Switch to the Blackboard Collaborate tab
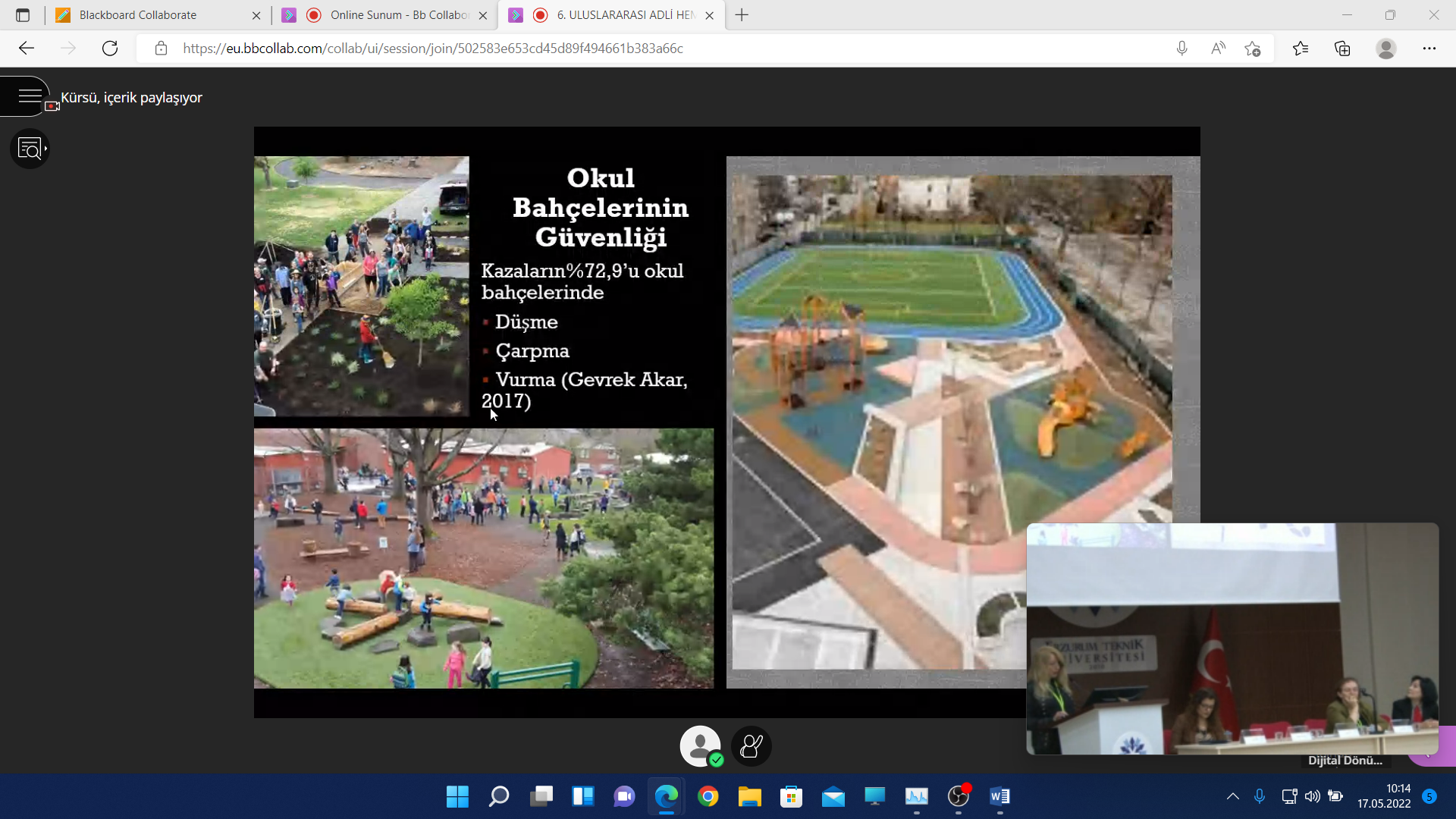 point(138,15)
